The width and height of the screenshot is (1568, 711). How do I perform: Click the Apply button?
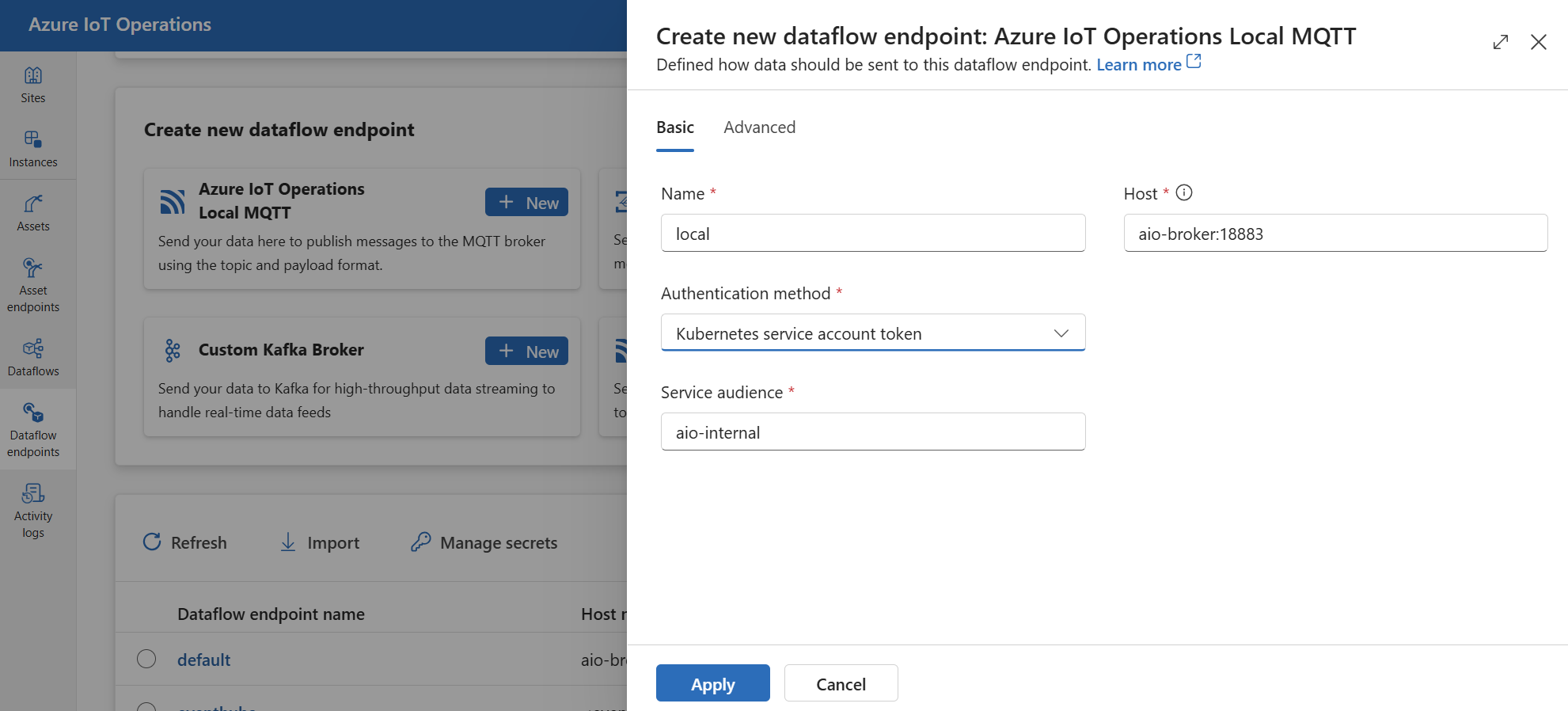pyautogui.click(x=713, y=683)
